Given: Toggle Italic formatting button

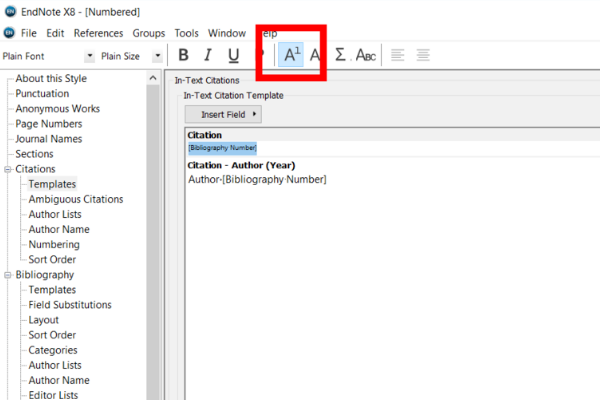Looking at the screenshot, I should pyautogui.click(x=208, y=55).
